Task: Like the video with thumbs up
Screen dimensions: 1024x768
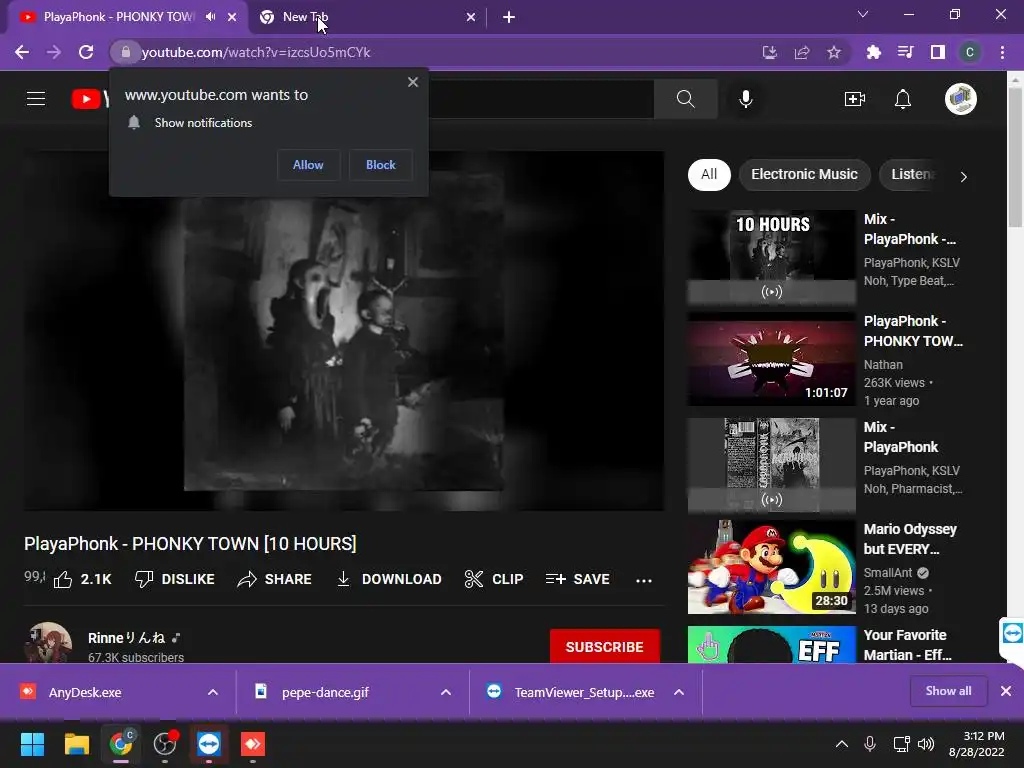Action: pyautogui.click(x=83, y=579)
